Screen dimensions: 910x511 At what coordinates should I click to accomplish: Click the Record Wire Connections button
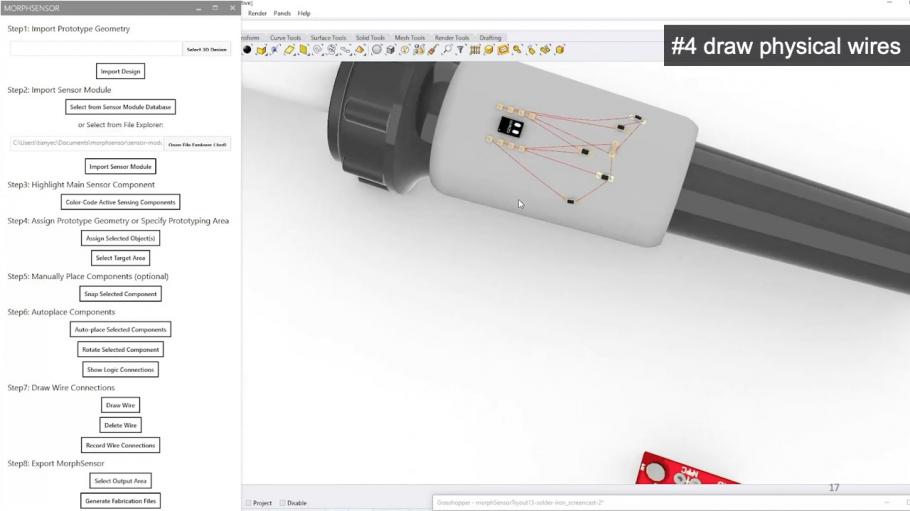[120, 445]
